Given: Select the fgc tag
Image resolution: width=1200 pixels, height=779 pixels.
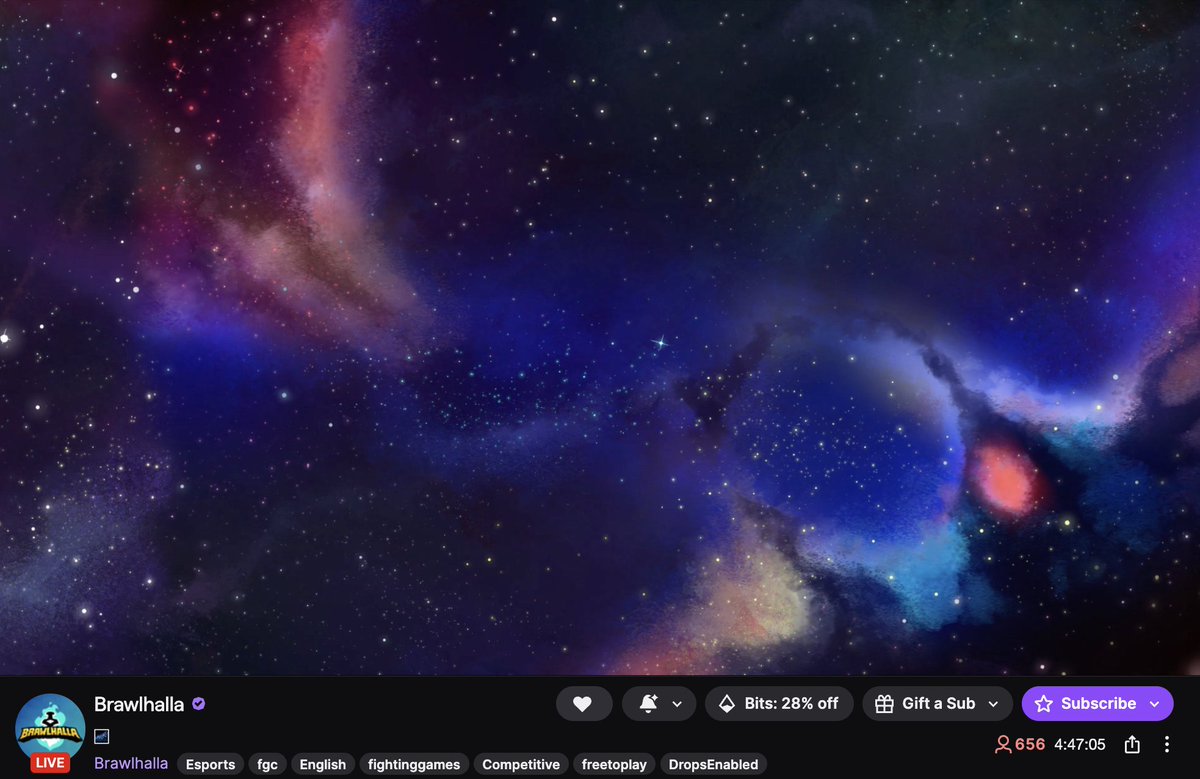Looking at the screenshot, I should point(267,765).
